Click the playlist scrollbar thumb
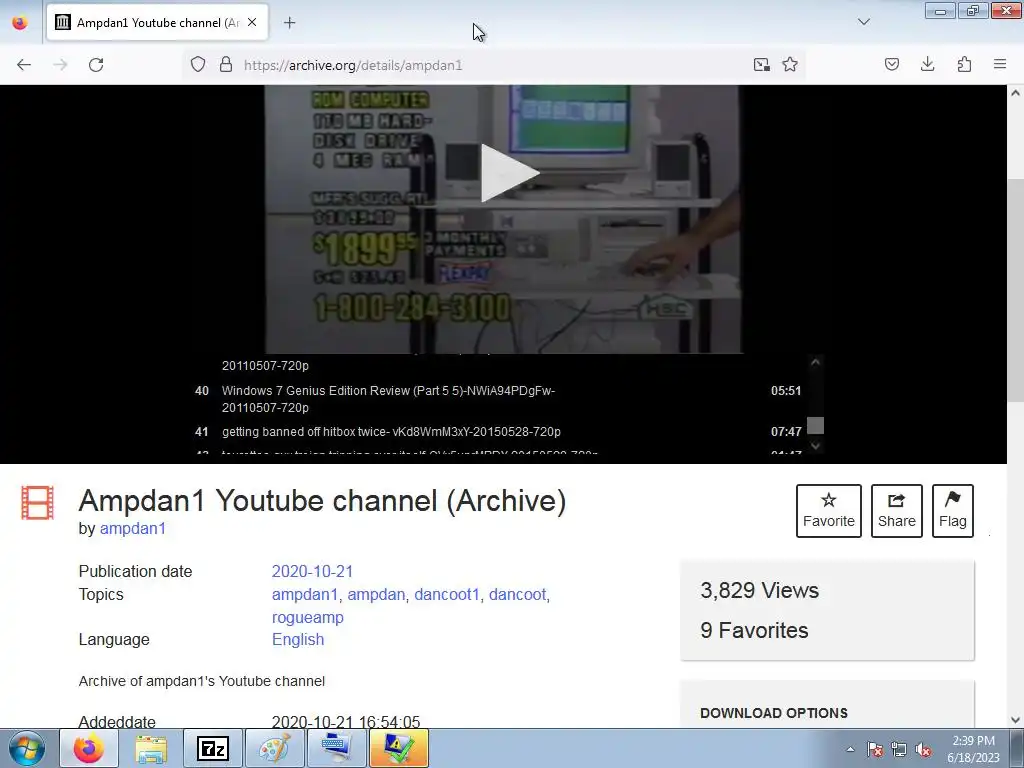Screen dimensions: 1024x768 point(815,426)
